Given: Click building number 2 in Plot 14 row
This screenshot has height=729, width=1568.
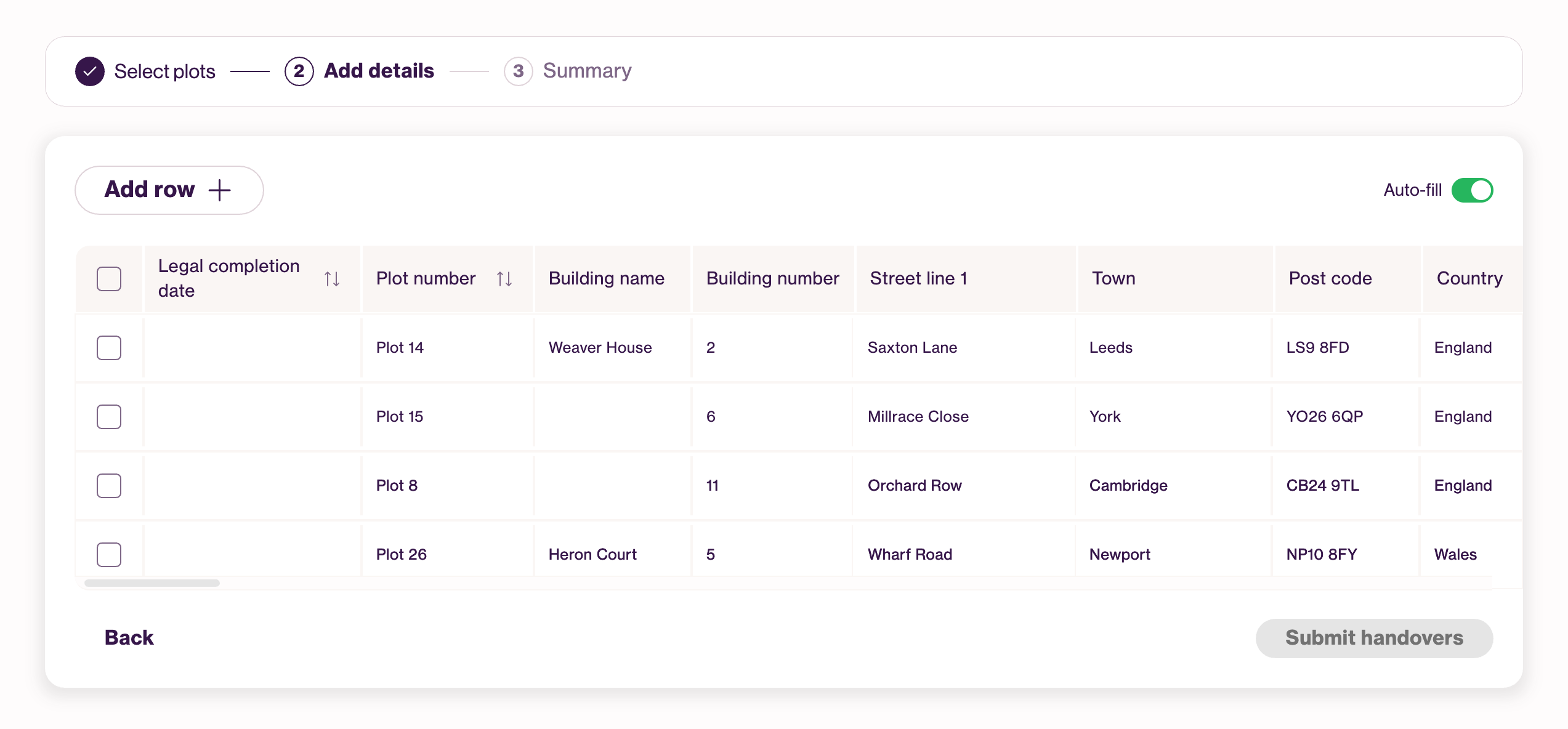Looking at the screenshot, I should coord(773,348).
